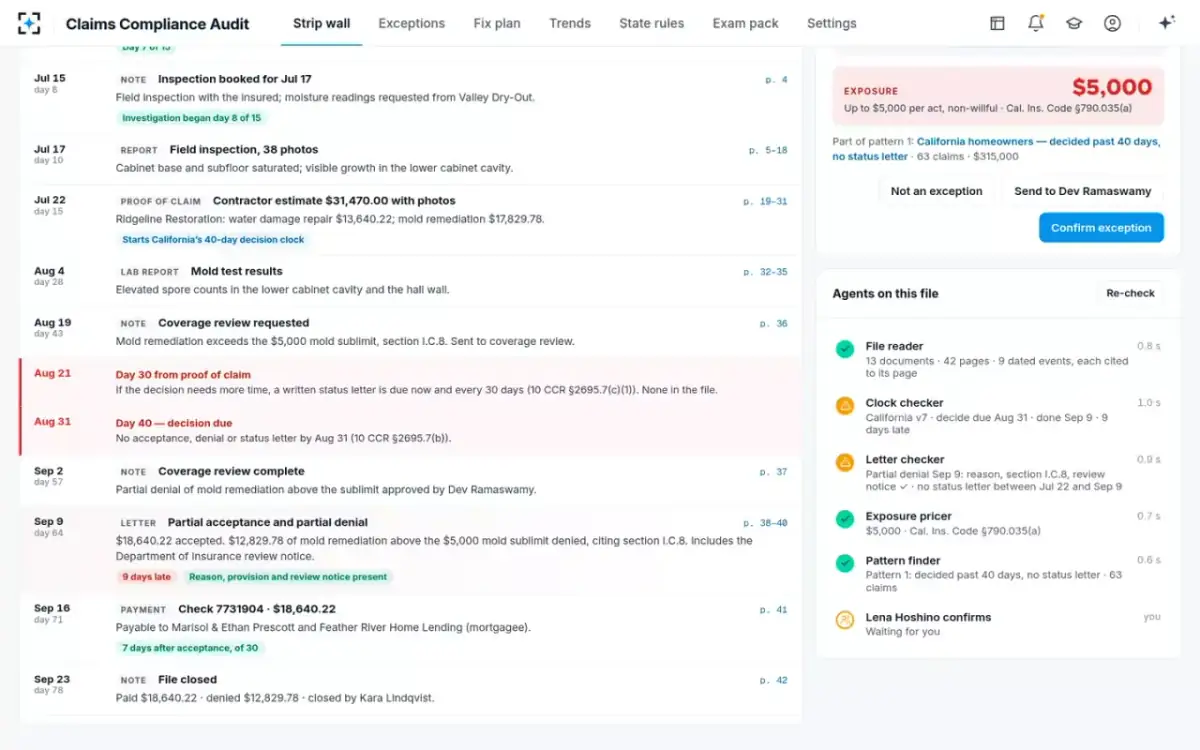Open the sparkle AI assistant icon

click(x=1166, y=23)
